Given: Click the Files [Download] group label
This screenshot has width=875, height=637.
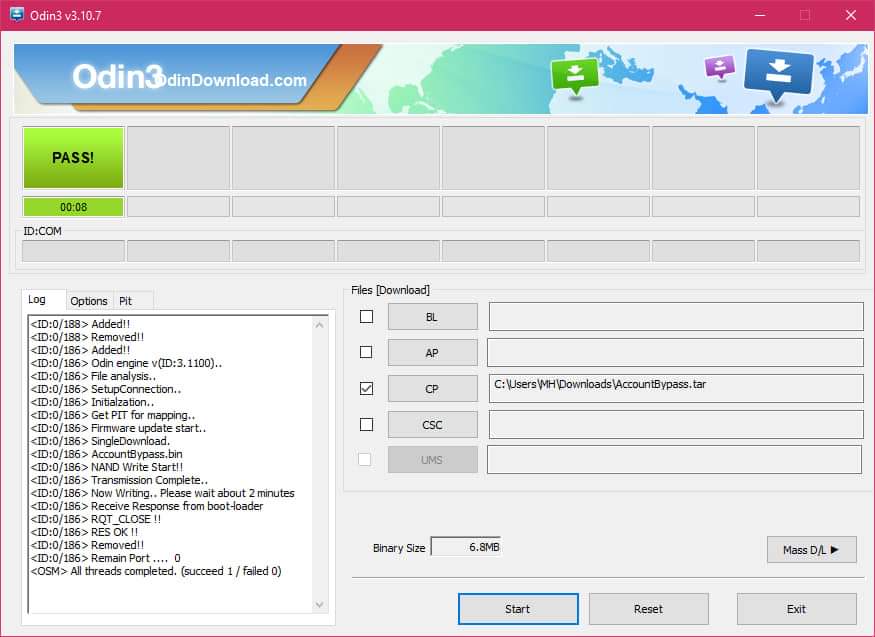Looking at the screenshot, I should pyautogui.click(x=391, y=290).
